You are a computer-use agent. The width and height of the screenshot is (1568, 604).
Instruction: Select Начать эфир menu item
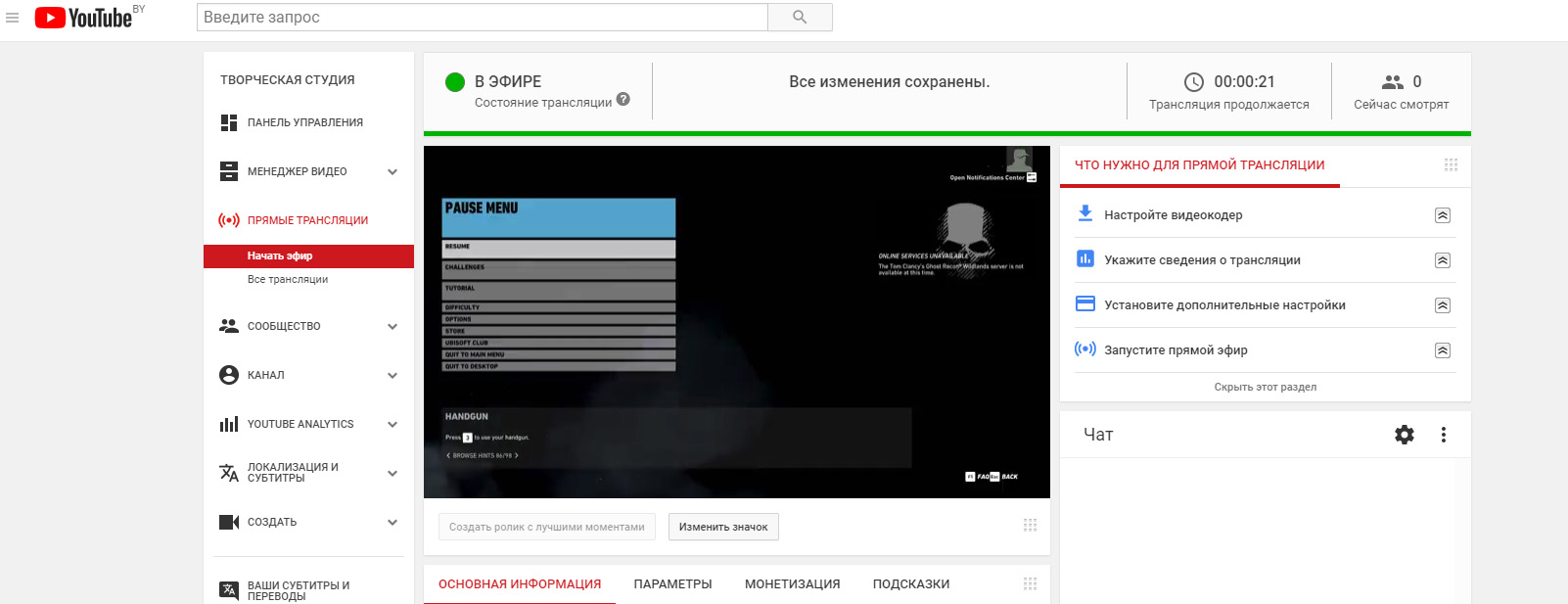tap(308, 256)
